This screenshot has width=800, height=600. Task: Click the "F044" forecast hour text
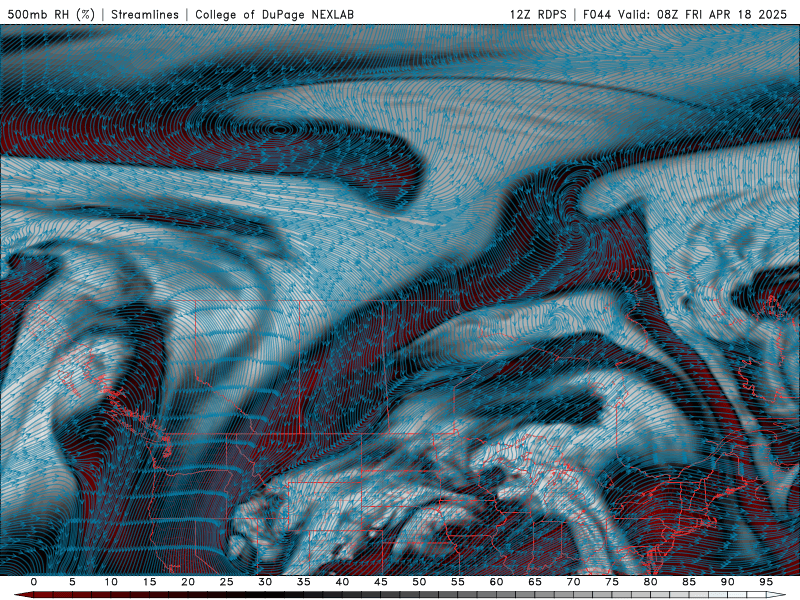597,14
